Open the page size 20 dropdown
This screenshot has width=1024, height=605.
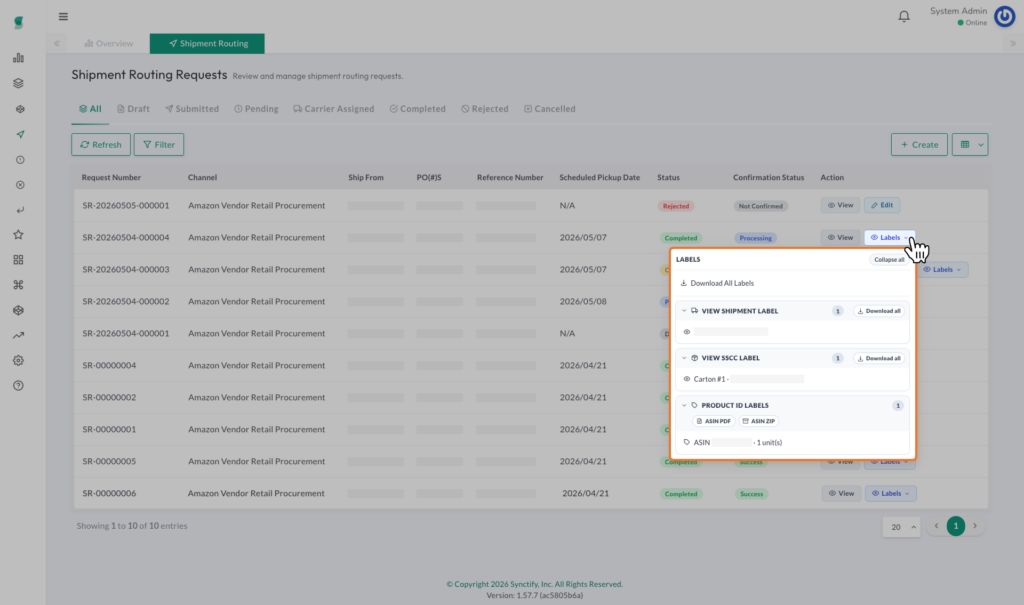[902, 527]
